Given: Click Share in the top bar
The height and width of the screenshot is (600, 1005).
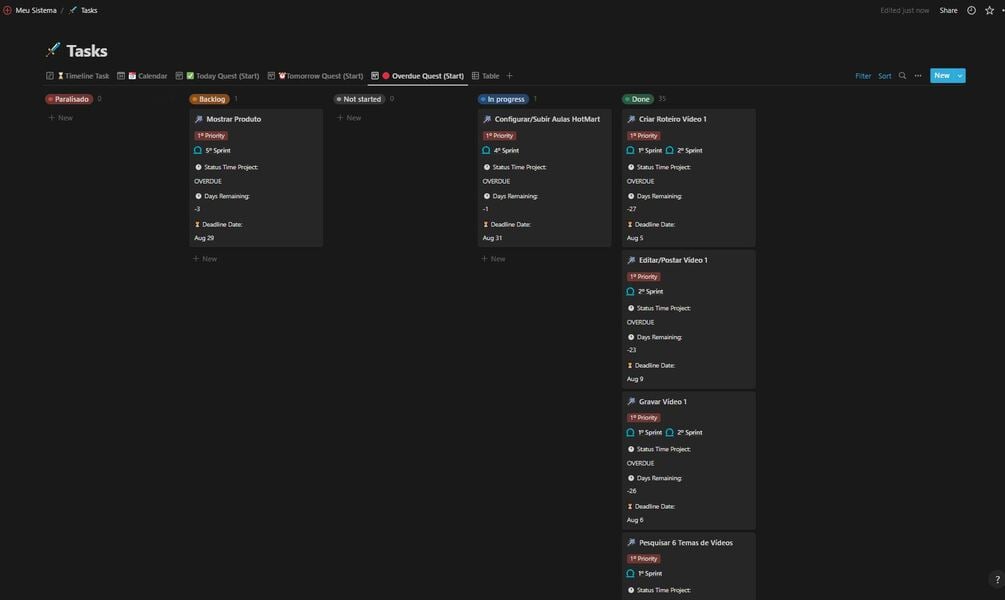Looking at the screenshot, I should [x=948, y=10].
